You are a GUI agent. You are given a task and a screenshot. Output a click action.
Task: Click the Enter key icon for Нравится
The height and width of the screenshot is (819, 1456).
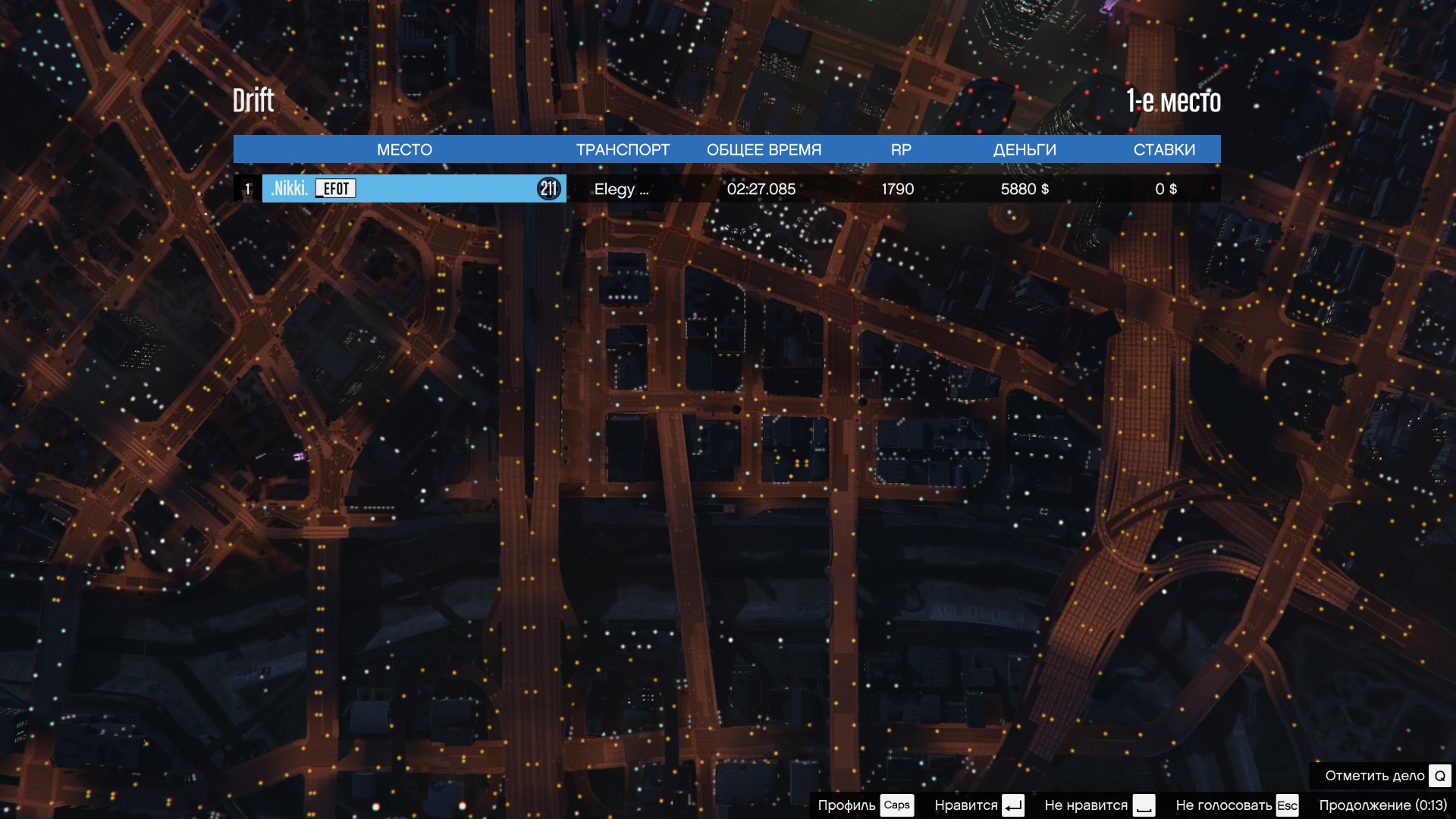point(1012,805)
